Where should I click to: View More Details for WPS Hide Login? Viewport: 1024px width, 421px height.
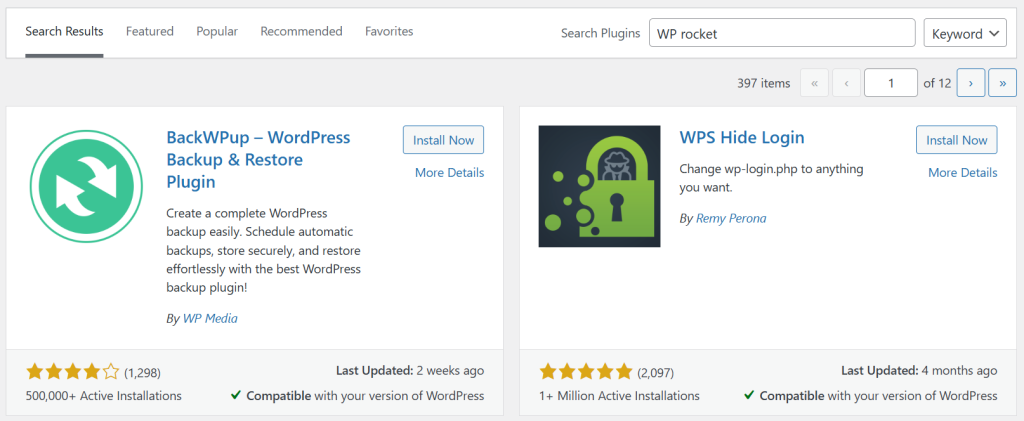pos(962,173)
